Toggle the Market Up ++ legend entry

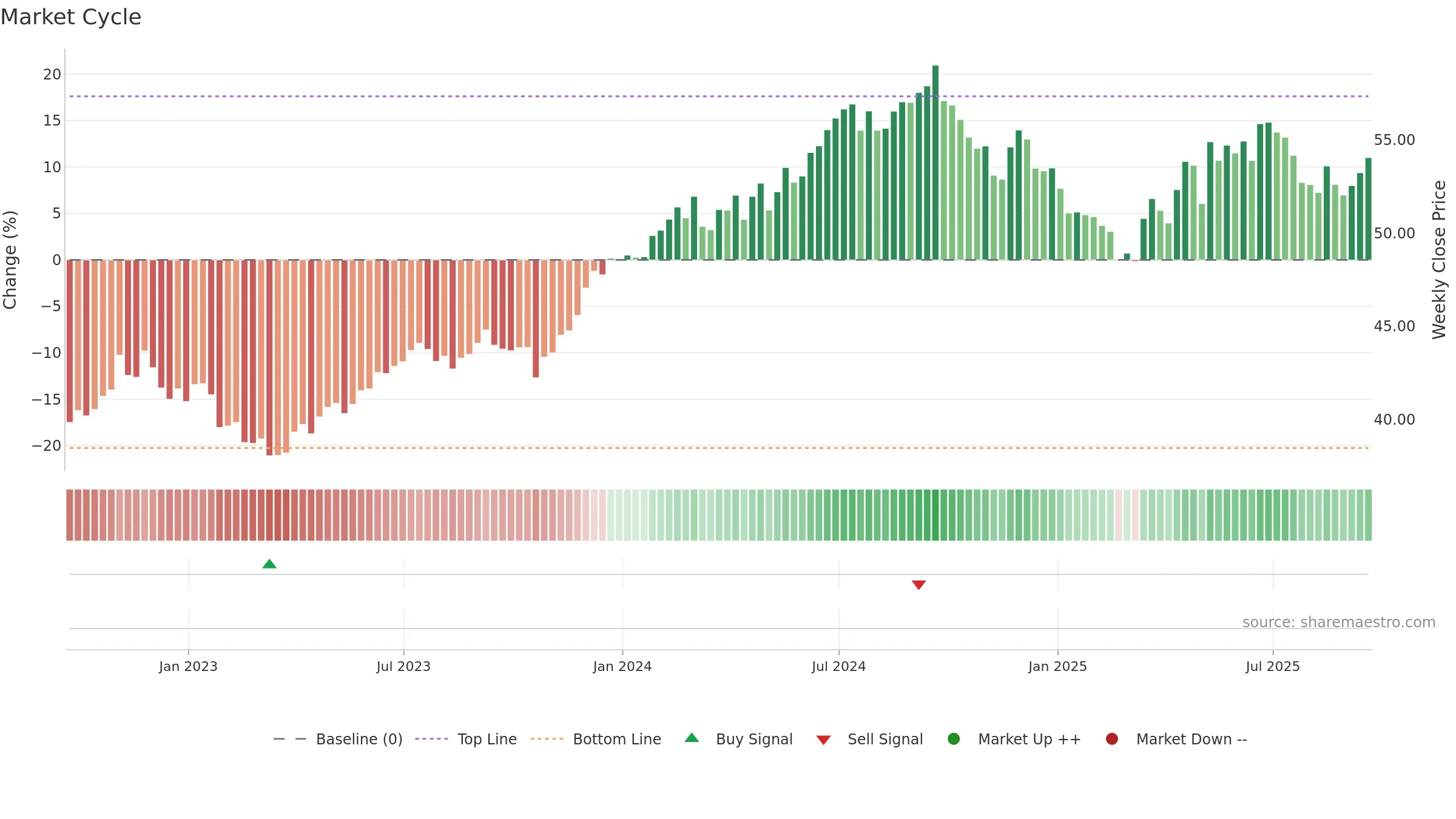point(1014,740)
